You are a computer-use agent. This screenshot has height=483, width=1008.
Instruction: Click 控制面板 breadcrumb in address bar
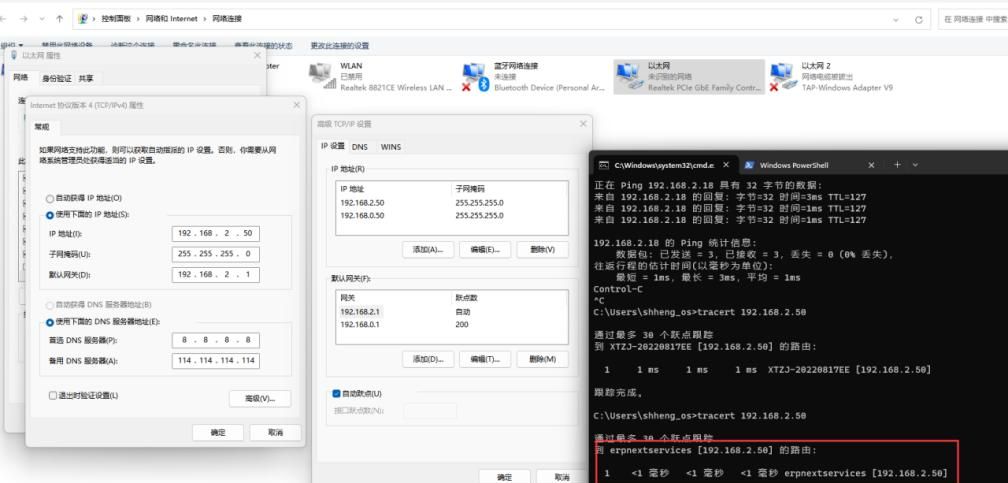(x=116, y=19)
